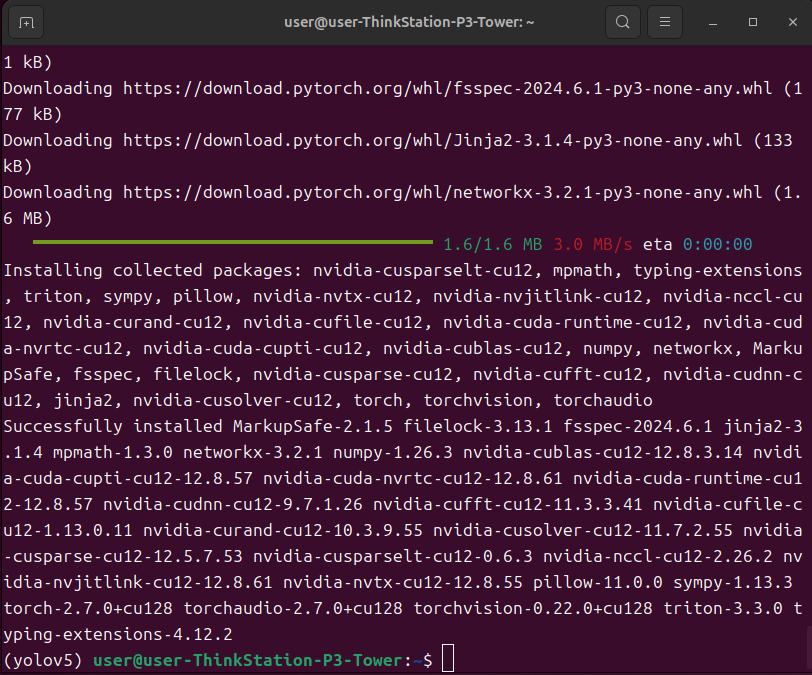
Task: Click the networkx-3.2.1 wheel download URL
Action: (442, 193)
